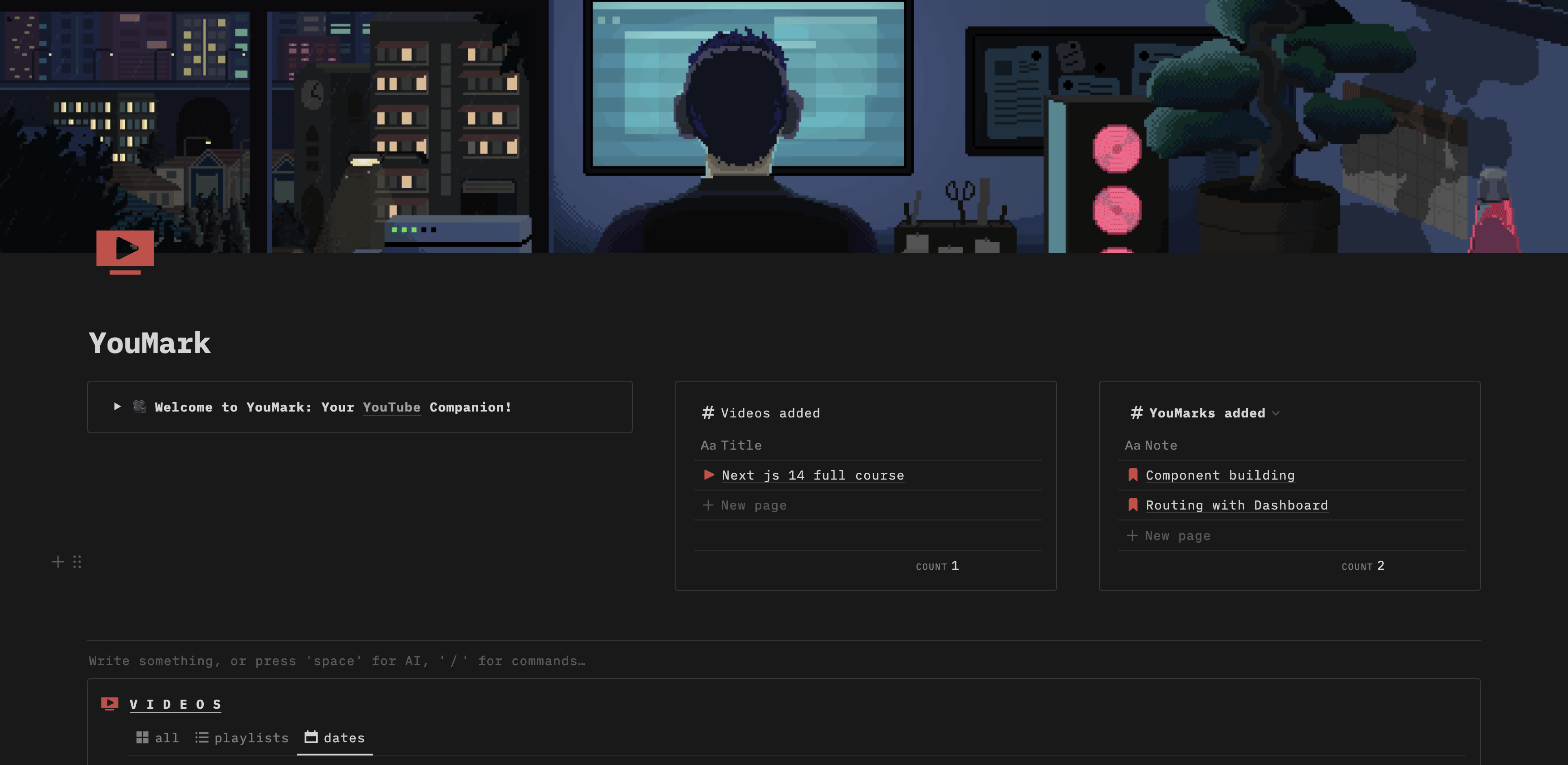Select the dates view tab
Image resolution: width=1568 pixels, height=765 pixels.
[335, 738]
